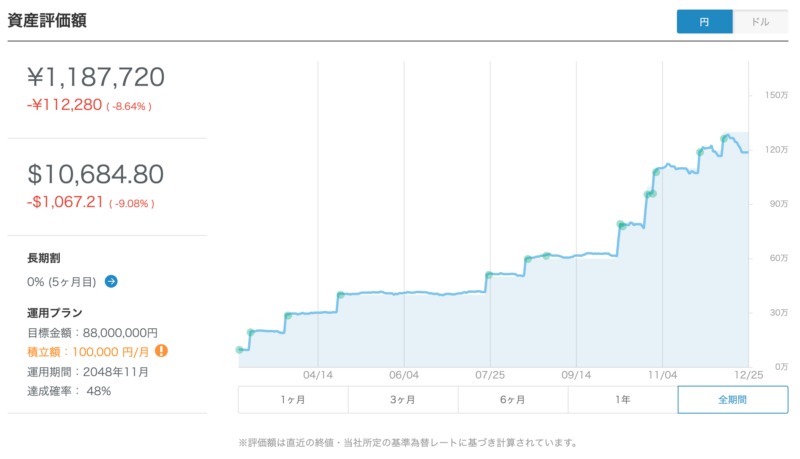Click the 30万 y-axis label
The image size is (800, 459).
pos(779,313)
